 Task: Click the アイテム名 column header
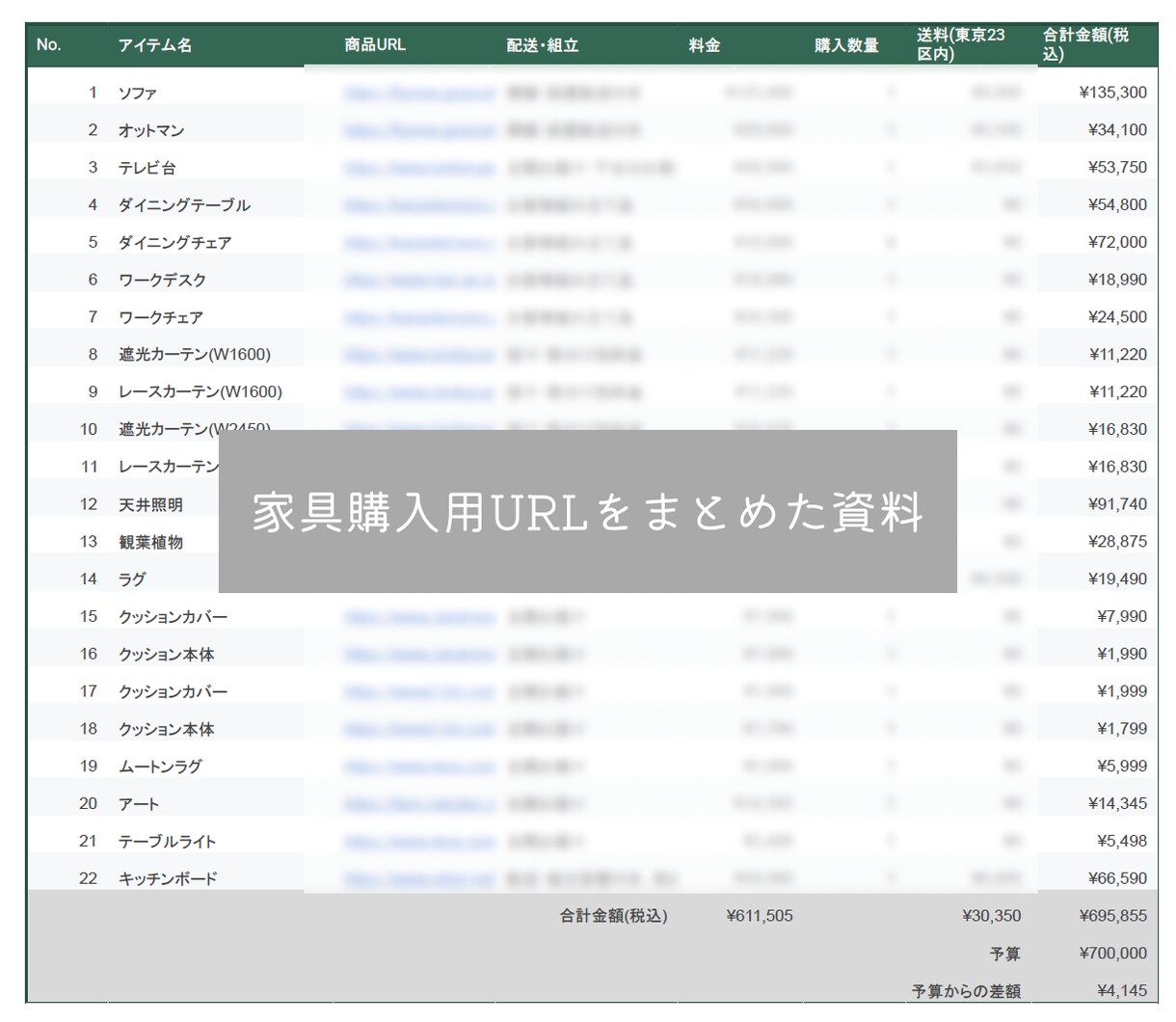155,44
